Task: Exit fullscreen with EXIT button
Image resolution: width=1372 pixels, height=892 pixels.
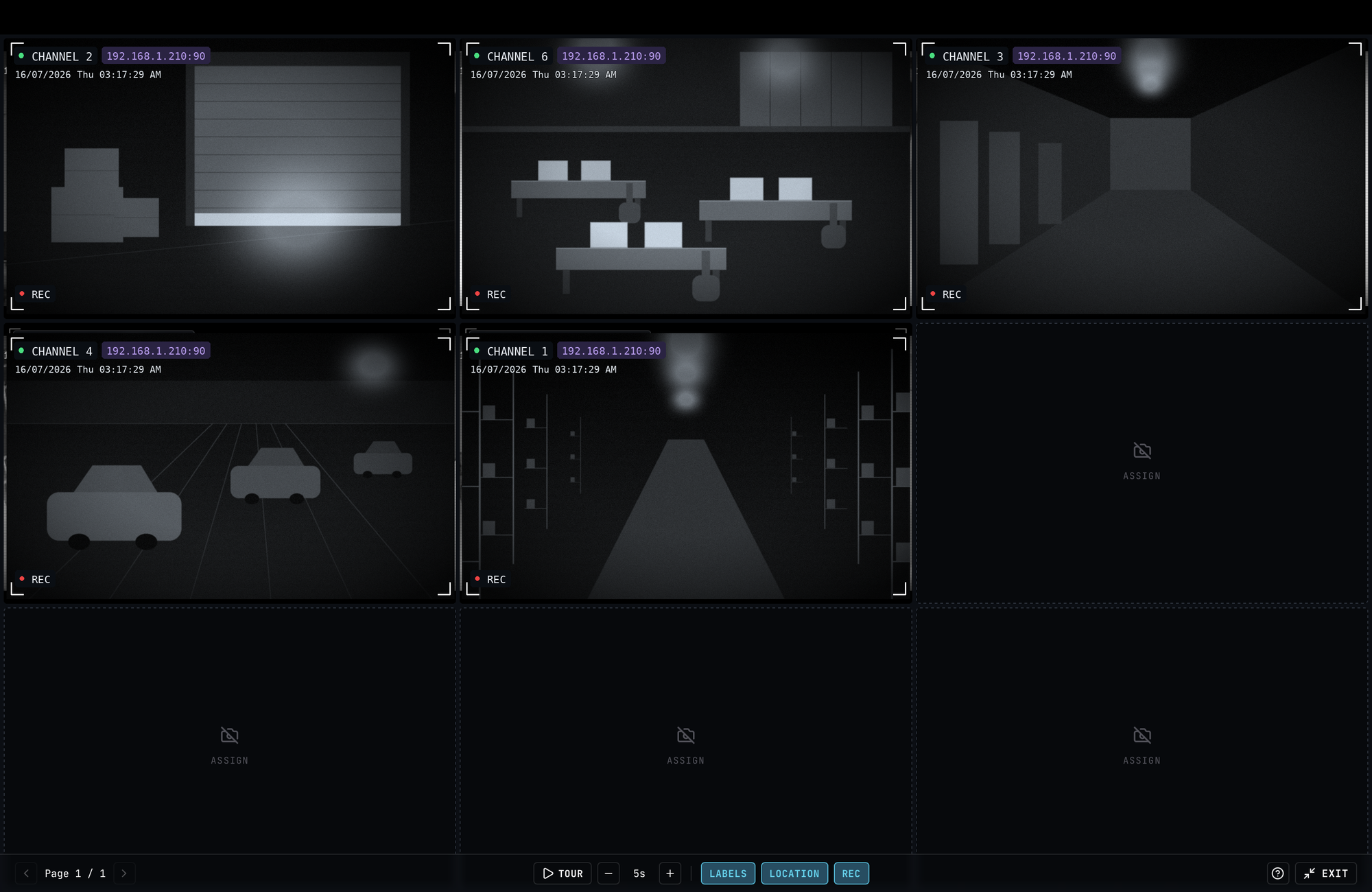Action: pos(1326,873)
